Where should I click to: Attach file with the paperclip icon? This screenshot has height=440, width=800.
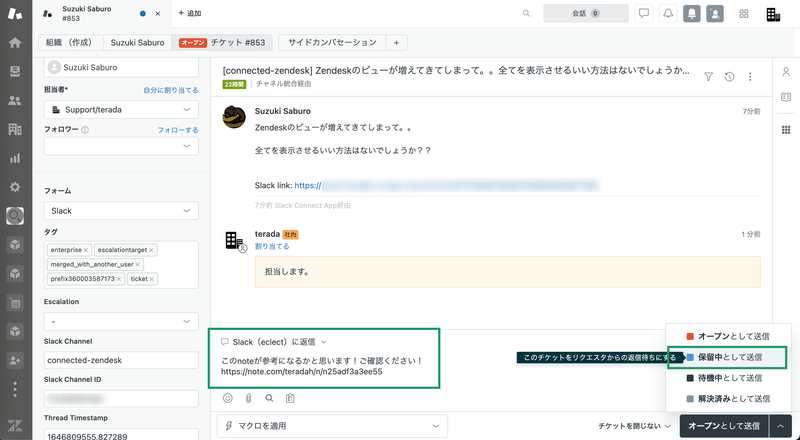[248, 398]
